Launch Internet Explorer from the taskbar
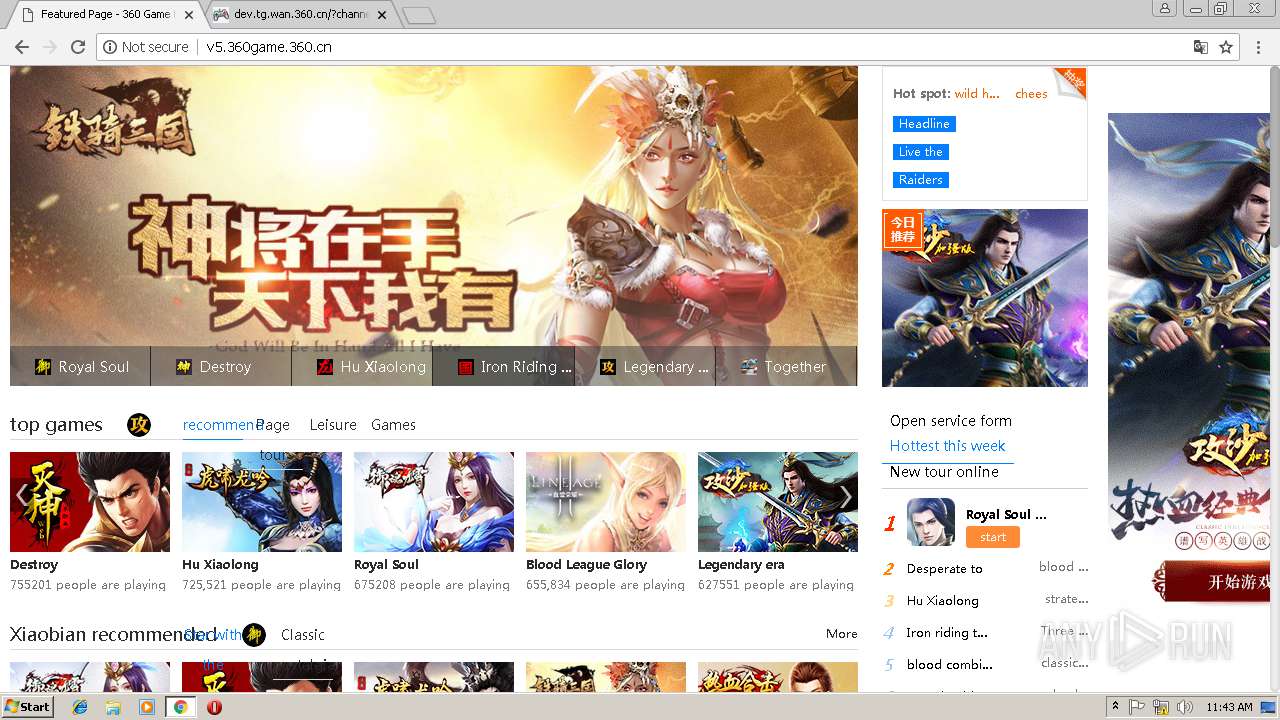 pos(80,707)
